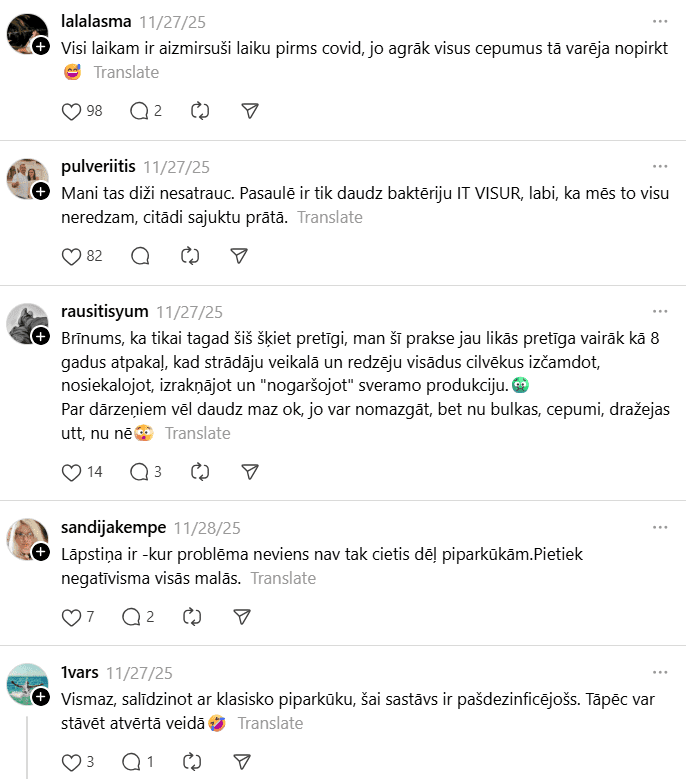Open sandijakempe's profile picture
The height and width of the screenshot is (779, 686).
coord(27,539)
